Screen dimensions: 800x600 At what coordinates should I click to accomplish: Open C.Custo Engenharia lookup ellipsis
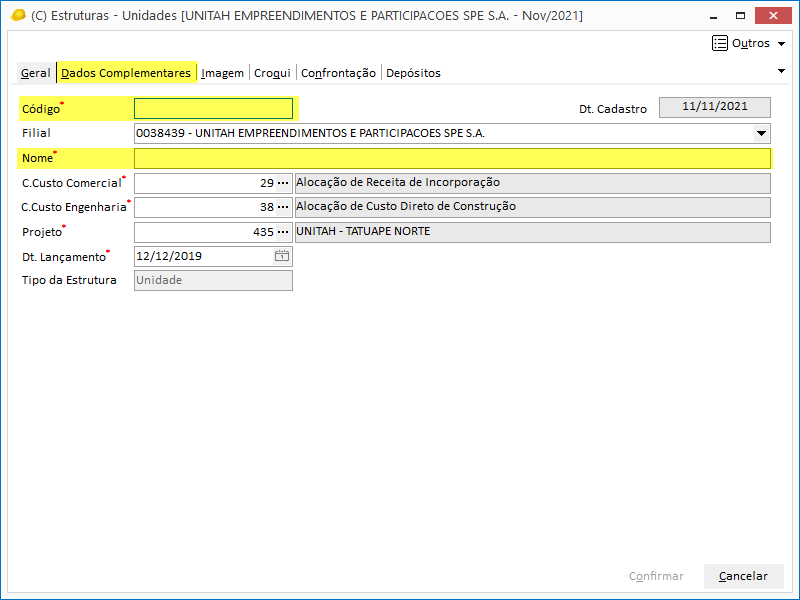coord(283,207)
